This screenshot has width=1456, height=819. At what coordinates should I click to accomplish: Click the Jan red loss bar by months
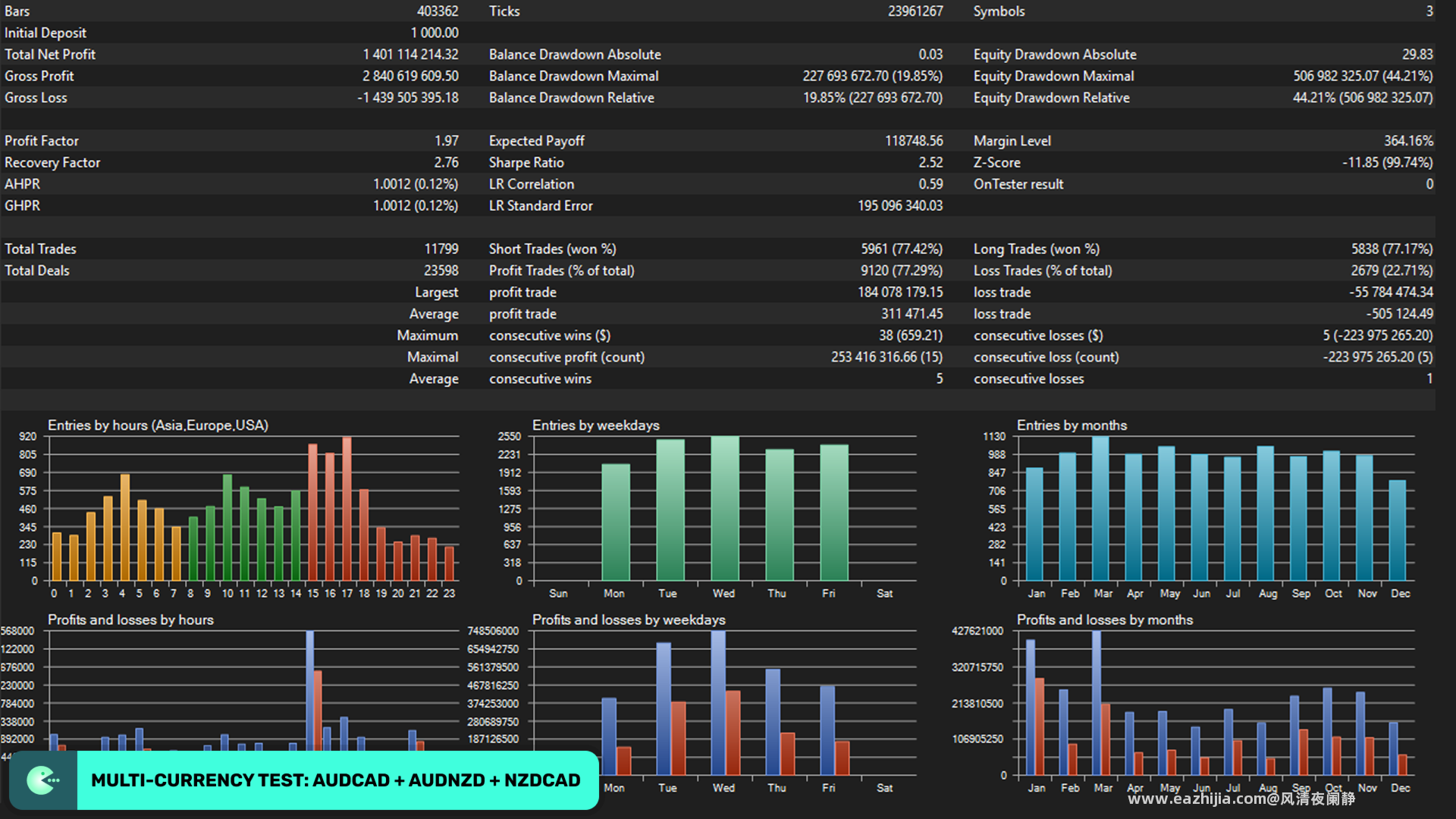point(1040,726)
